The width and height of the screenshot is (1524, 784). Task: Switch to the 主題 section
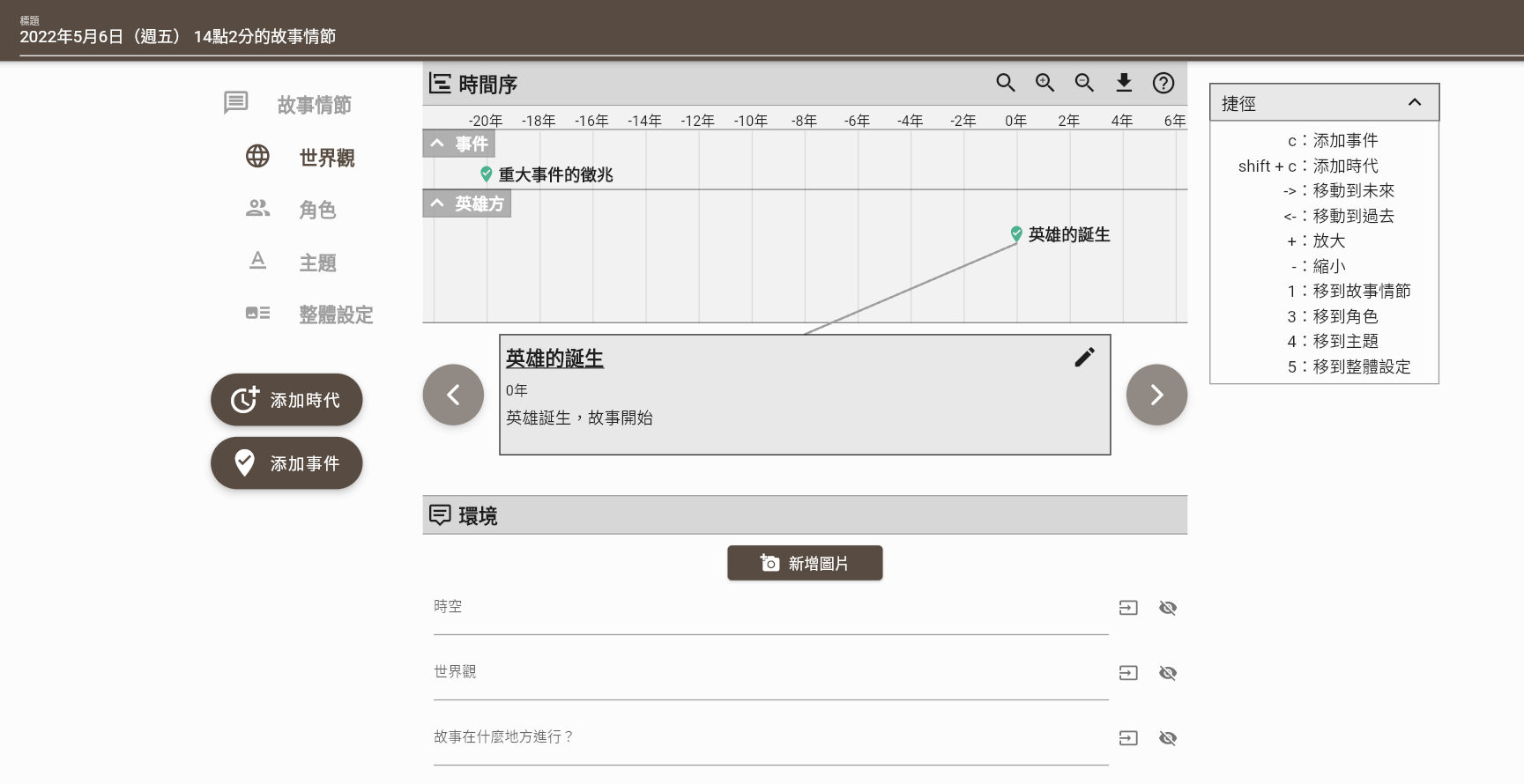point(316,263)
